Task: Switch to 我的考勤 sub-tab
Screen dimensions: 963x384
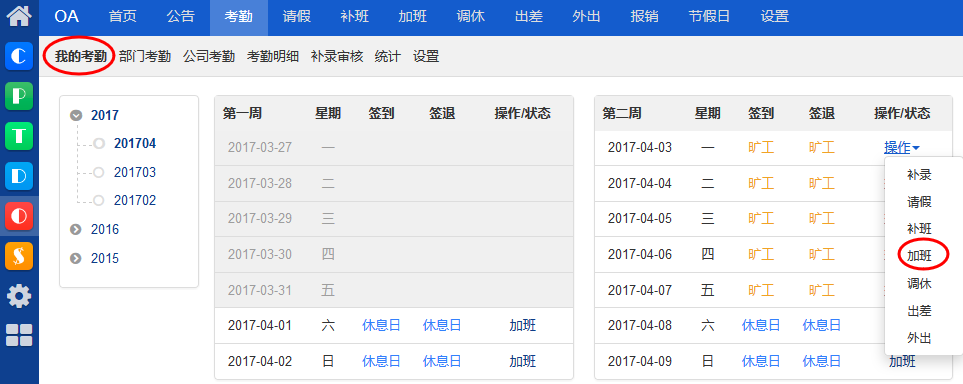Action: click(81, 57)
